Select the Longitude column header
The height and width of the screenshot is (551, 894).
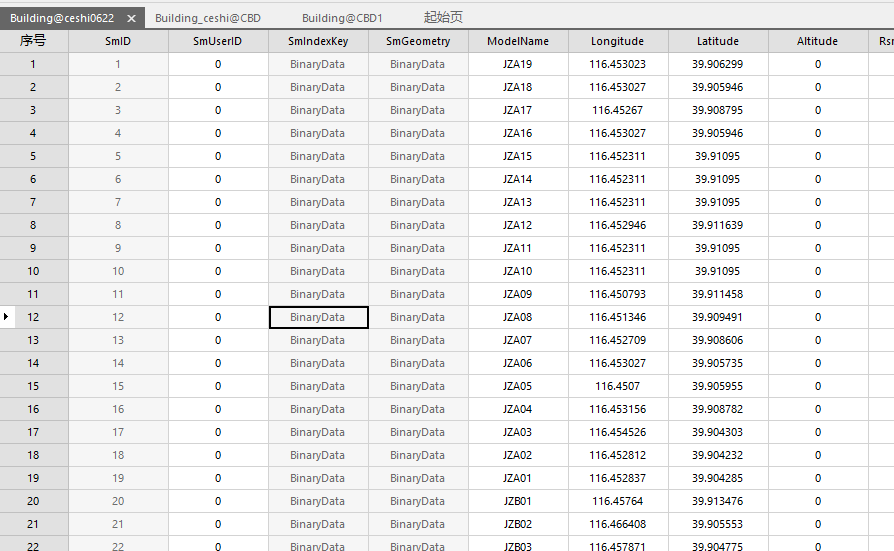click(x=617, y=41)
